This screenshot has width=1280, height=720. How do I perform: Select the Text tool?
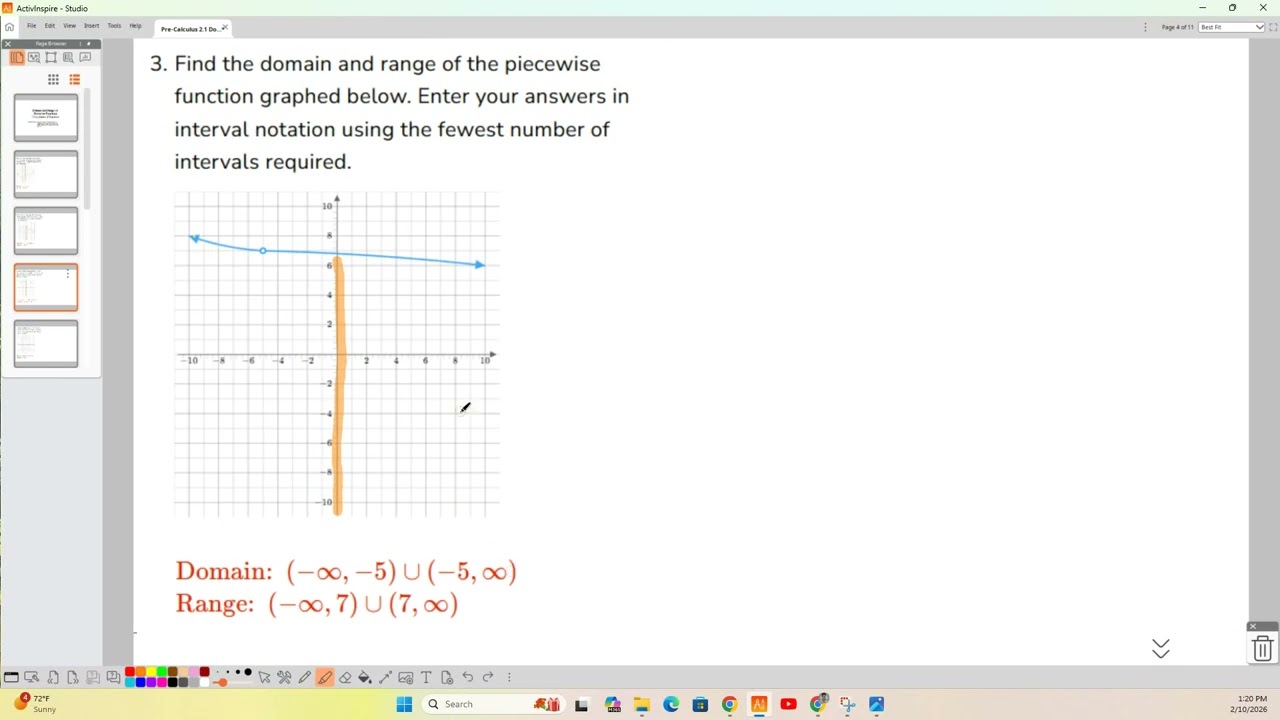pos(425,677)
